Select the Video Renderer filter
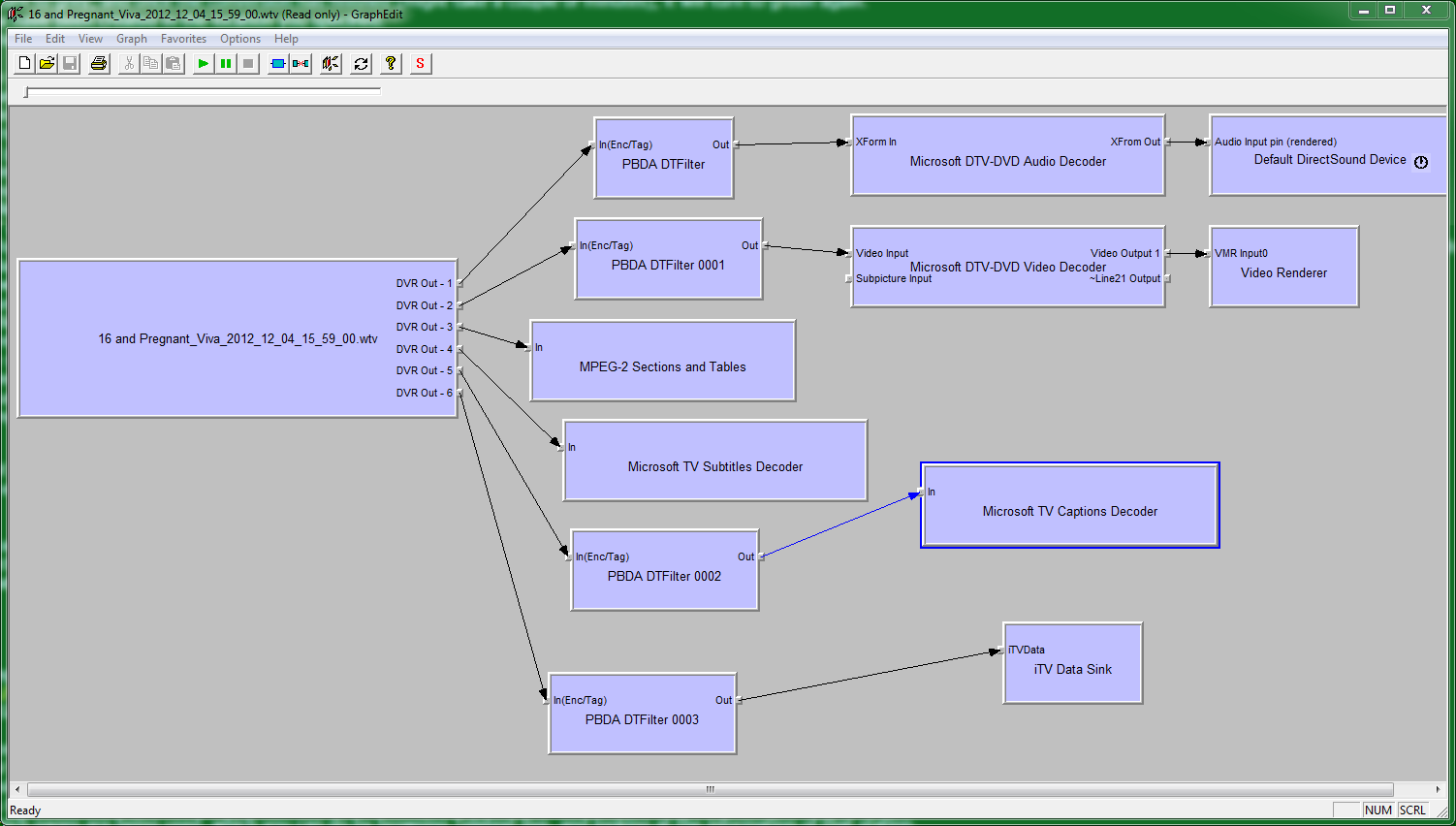Image resolution: width=1456 pixels, height=826 pixels. click(1284, 267)
